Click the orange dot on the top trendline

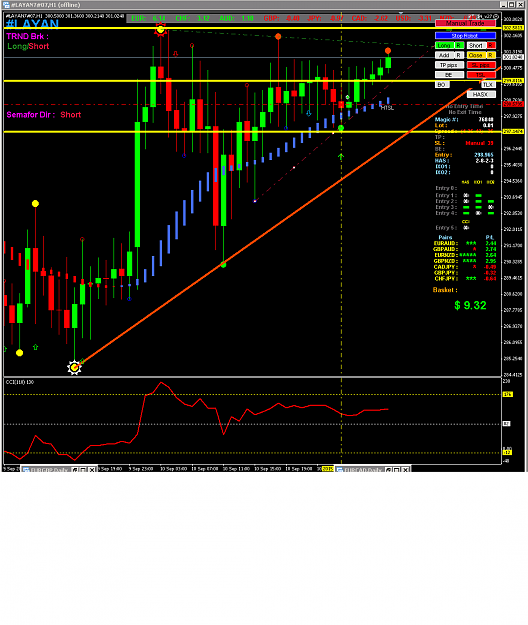click(278, 36)
